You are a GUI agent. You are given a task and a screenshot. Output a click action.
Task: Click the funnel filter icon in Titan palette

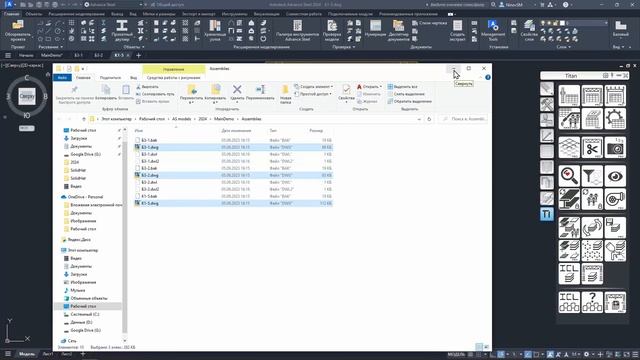point(592,176)
